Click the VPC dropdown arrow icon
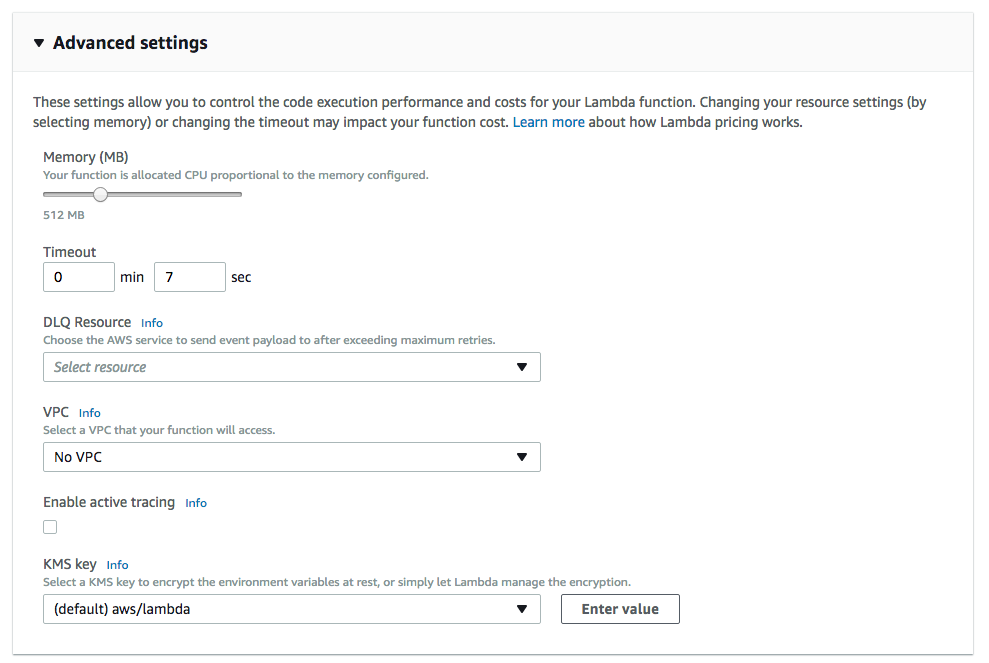The height and width of the screenshot is (663, 989). (x=521, y=457)
